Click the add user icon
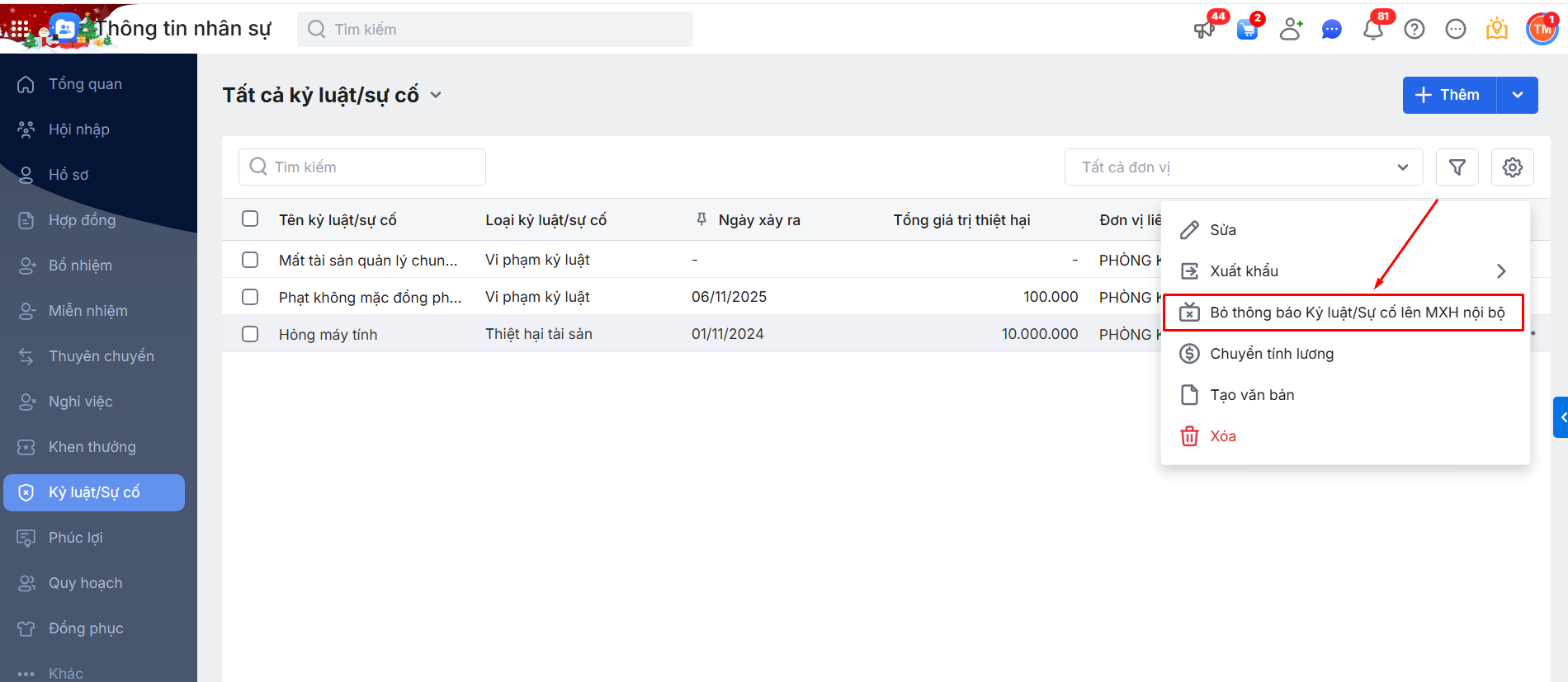Image resolution: width=1568 pixels, height=682 pixels. 1290,30
